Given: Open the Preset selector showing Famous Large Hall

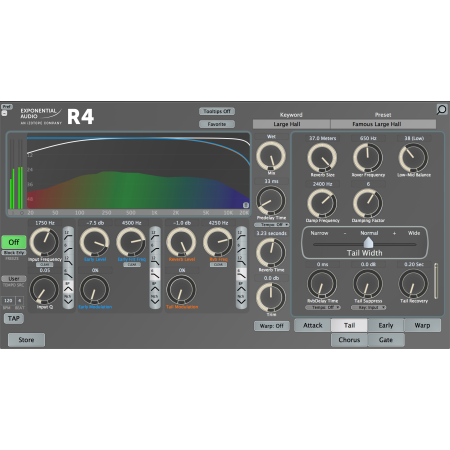Looking at the screenshot, I should [383, 124].
